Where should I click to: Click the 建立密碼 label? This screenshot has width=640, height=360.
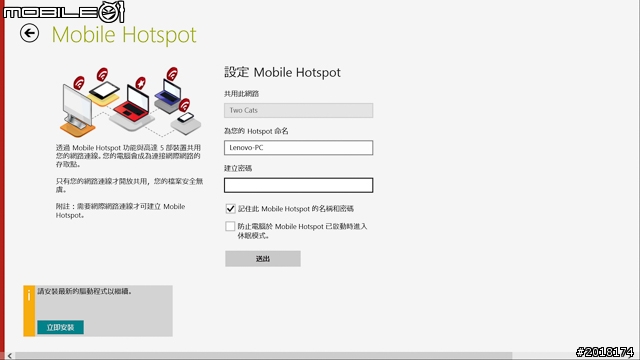click(x=238, y=168)
